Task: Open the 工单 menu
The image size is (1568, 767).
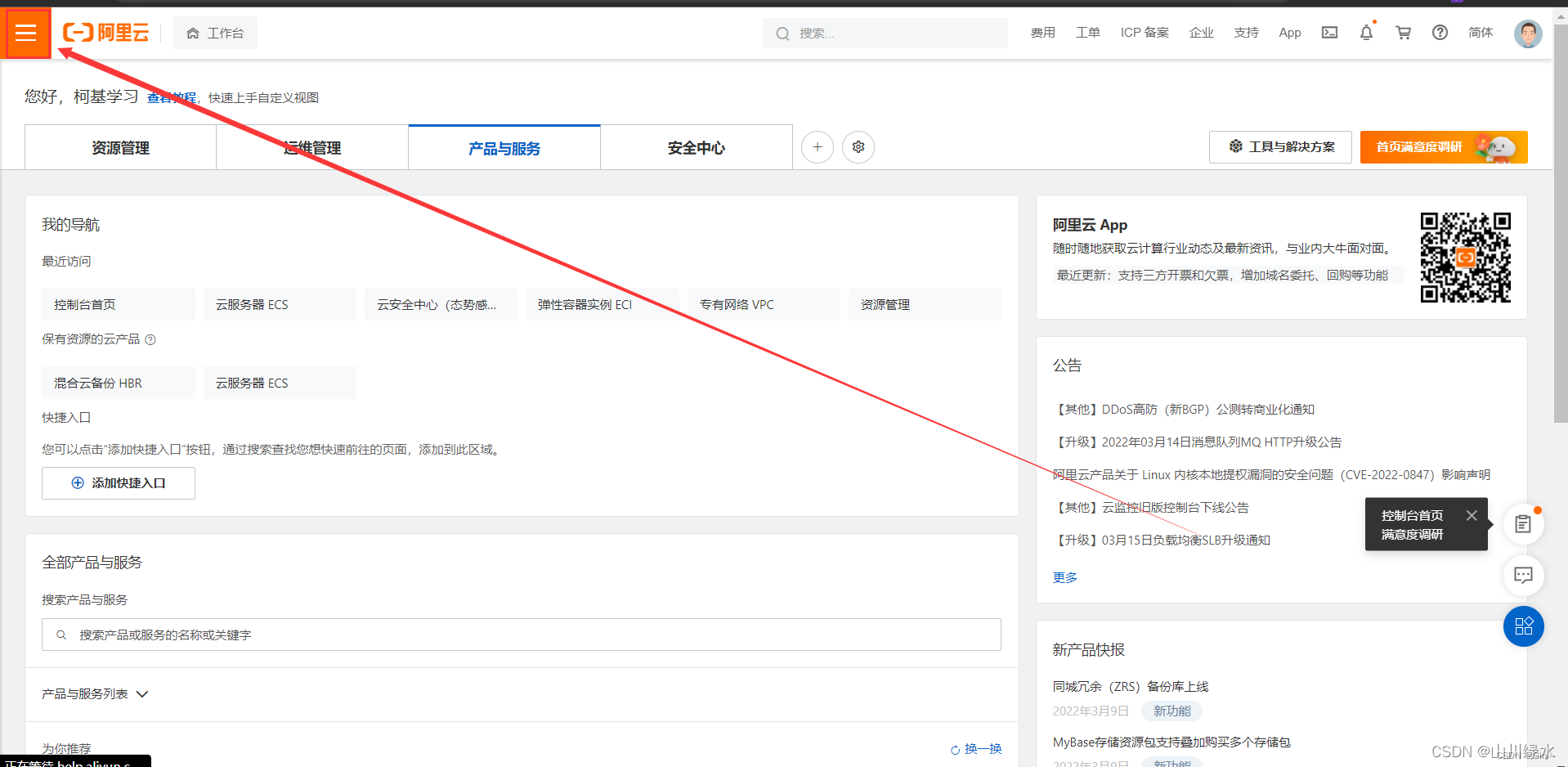Action: click(1087, 33)
